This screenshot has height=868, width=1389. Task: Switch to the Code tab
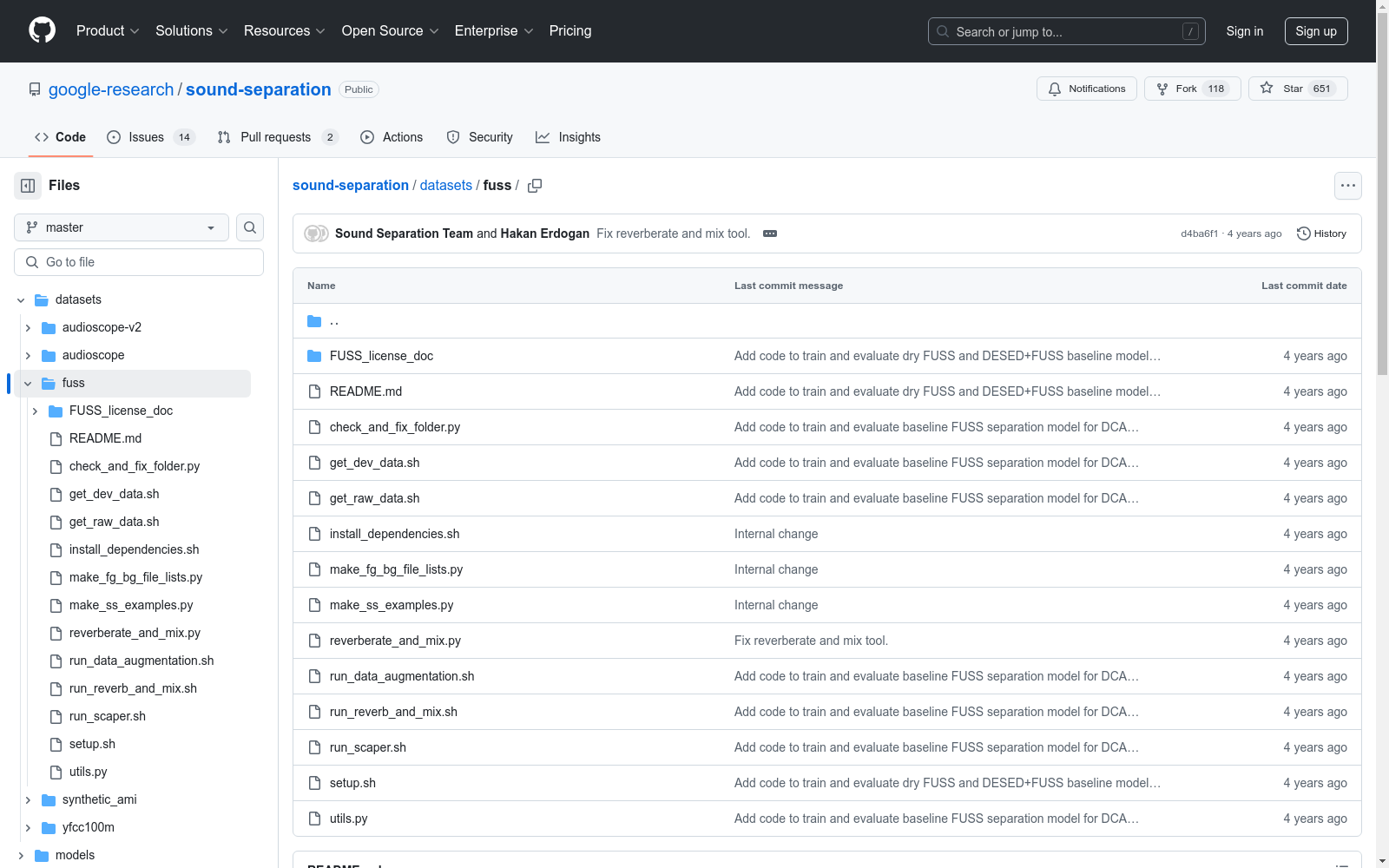(x=60, y=137)
